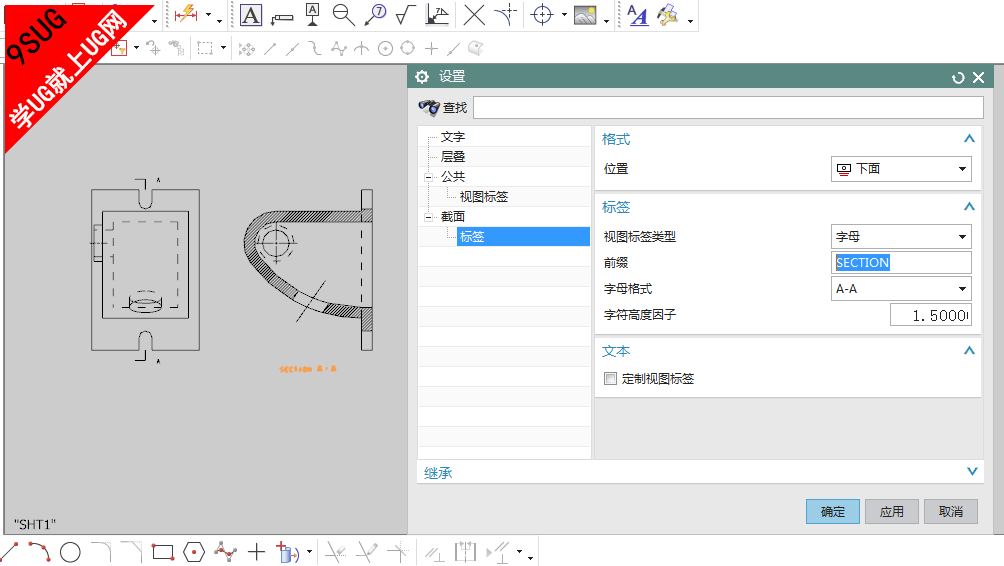
Task: Open the 位置 position dropdown
Action: 901,169
